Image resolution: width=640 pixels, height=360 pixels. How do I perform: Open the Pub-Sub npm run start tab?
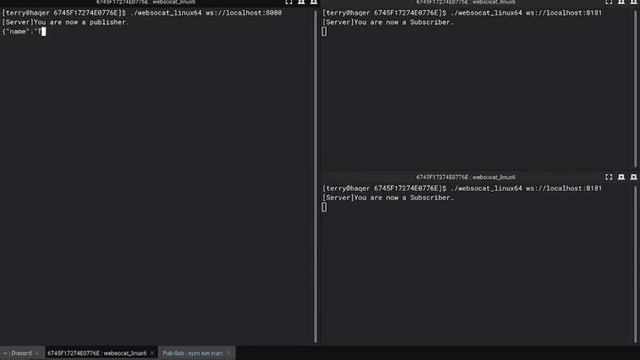tap(193, 353)
